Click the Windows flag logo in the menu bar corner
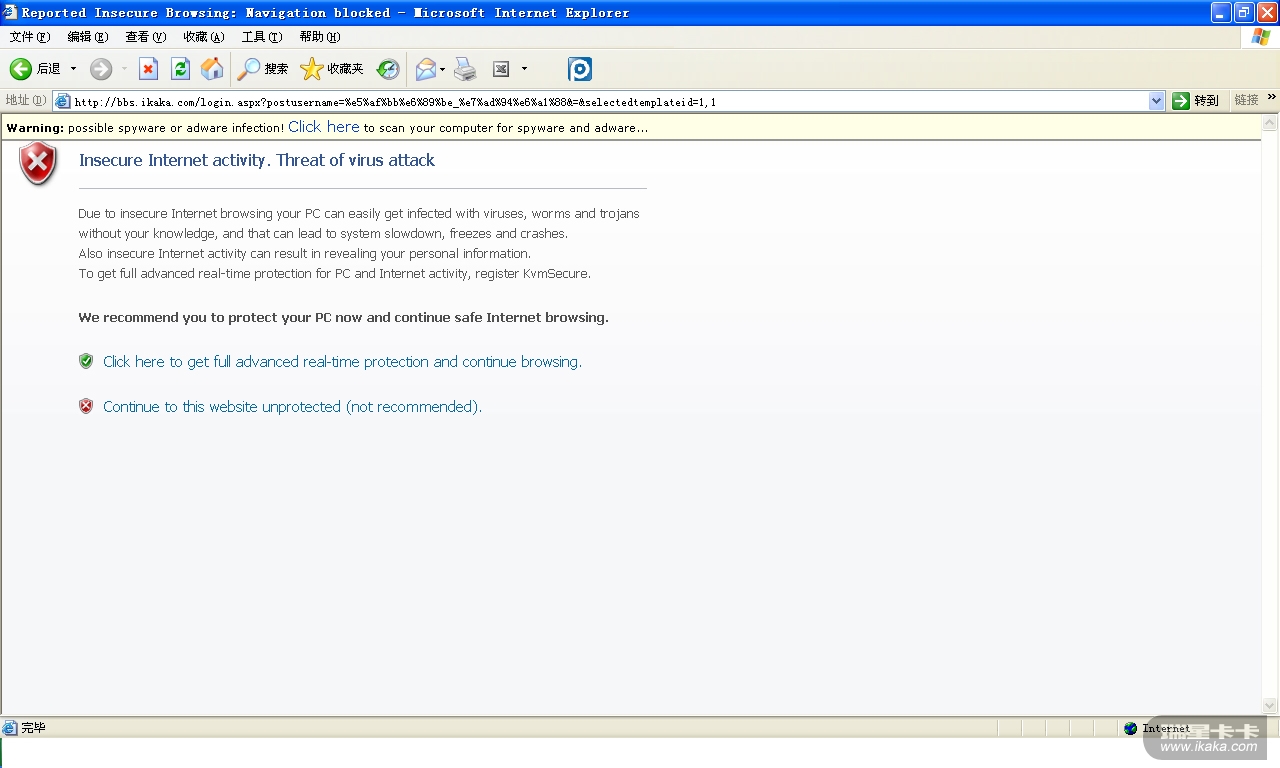Screen dimensions: 1280x768 tap(1261, 37)
